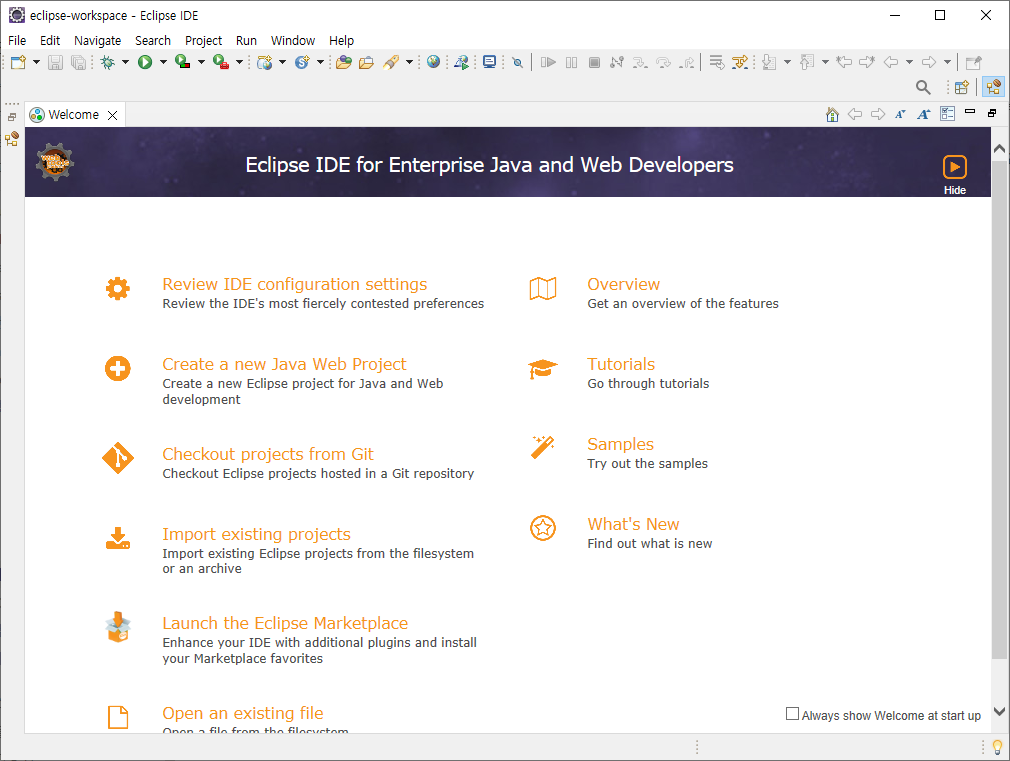
Task: Open the What's New link
Action: pos(633,524)
